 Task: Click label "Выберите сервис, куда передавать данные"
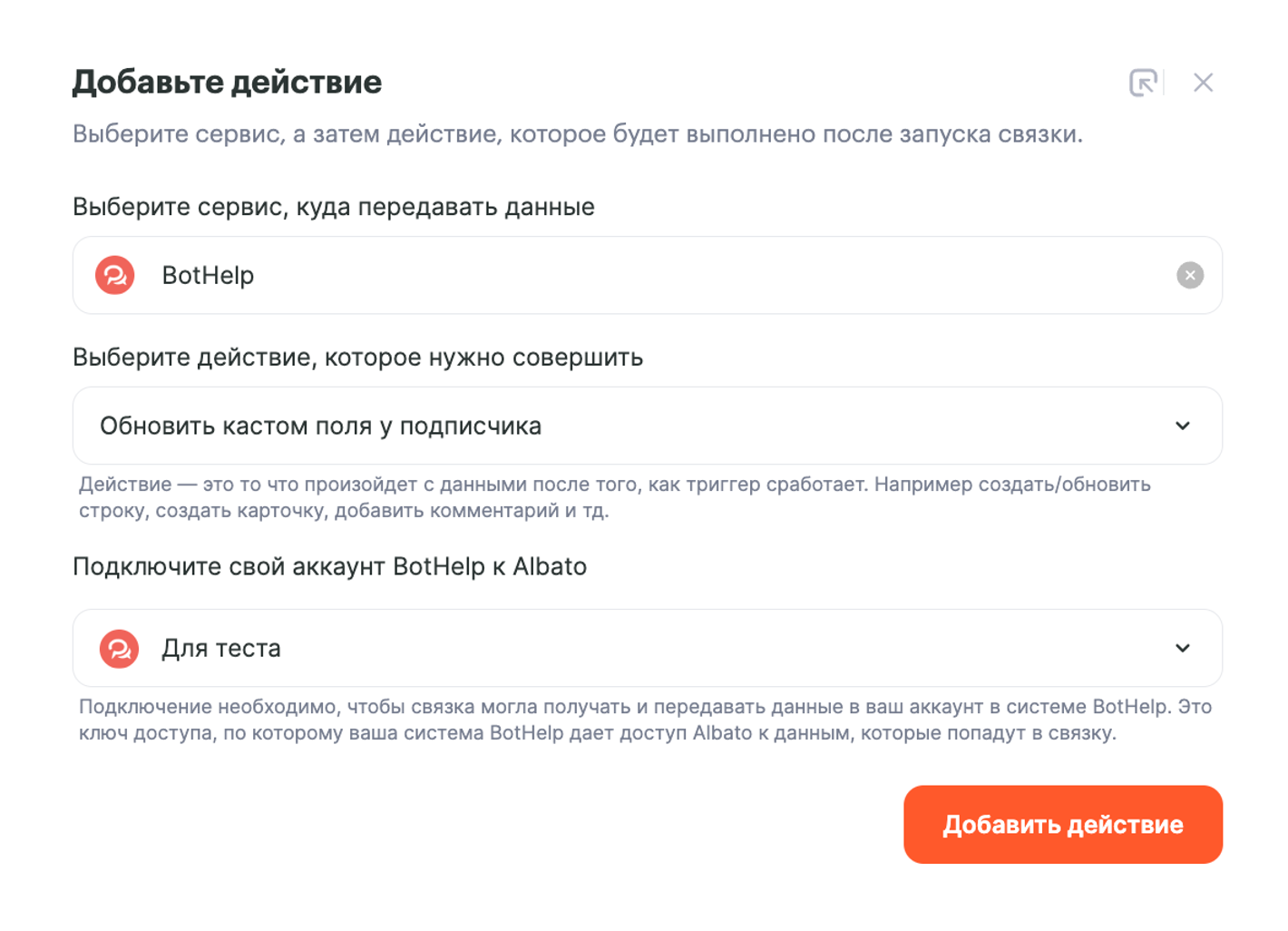click(x=333, y=207)
